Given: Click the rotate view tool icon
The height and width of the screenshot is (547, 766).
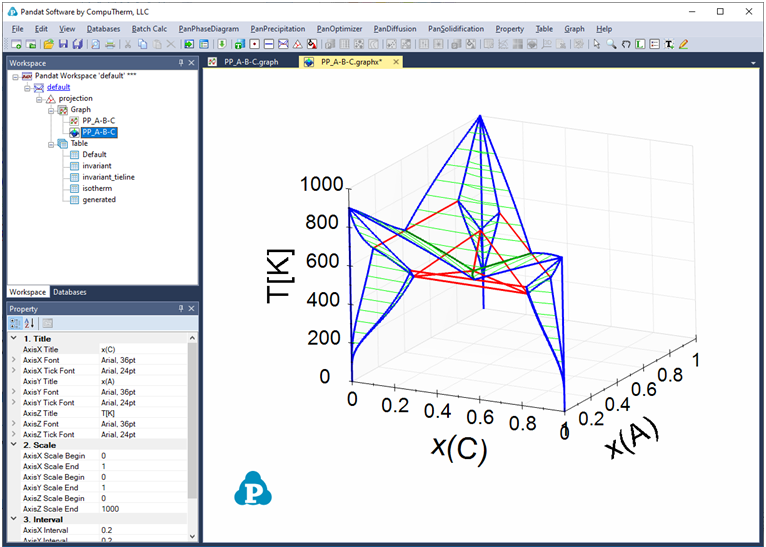Looking at the screenshot, I should click(x=626, y=45).
